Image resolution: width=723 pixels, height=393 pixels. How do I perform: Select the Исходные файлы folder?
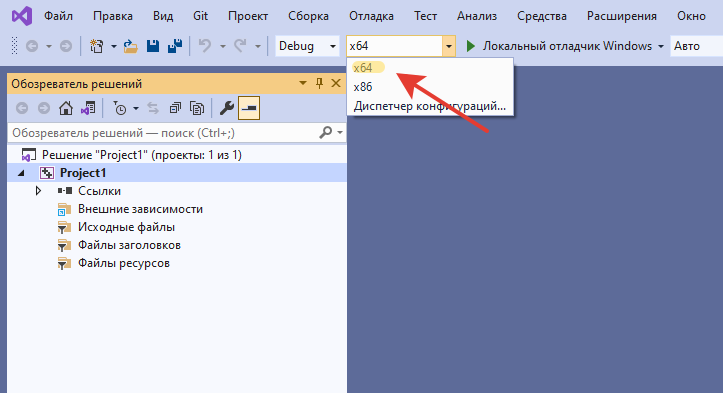[x=126, y=227]
